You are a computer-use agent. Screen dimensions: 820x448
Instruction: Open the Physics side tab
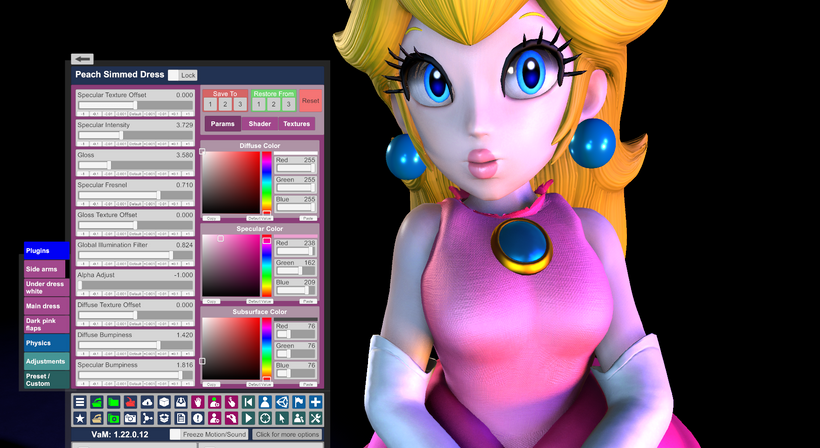(47, 343)
